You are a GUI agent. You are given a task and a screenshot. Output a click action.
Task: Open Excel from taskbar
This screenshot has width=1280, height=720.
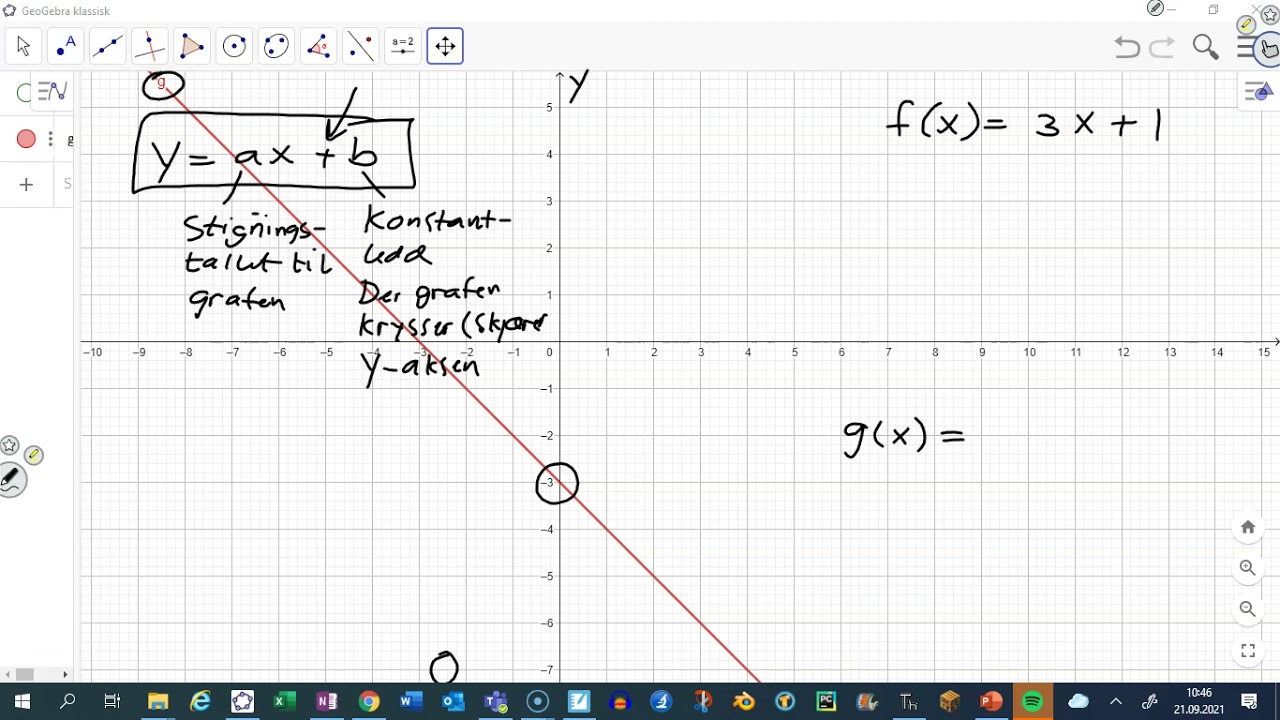[284, 701]
